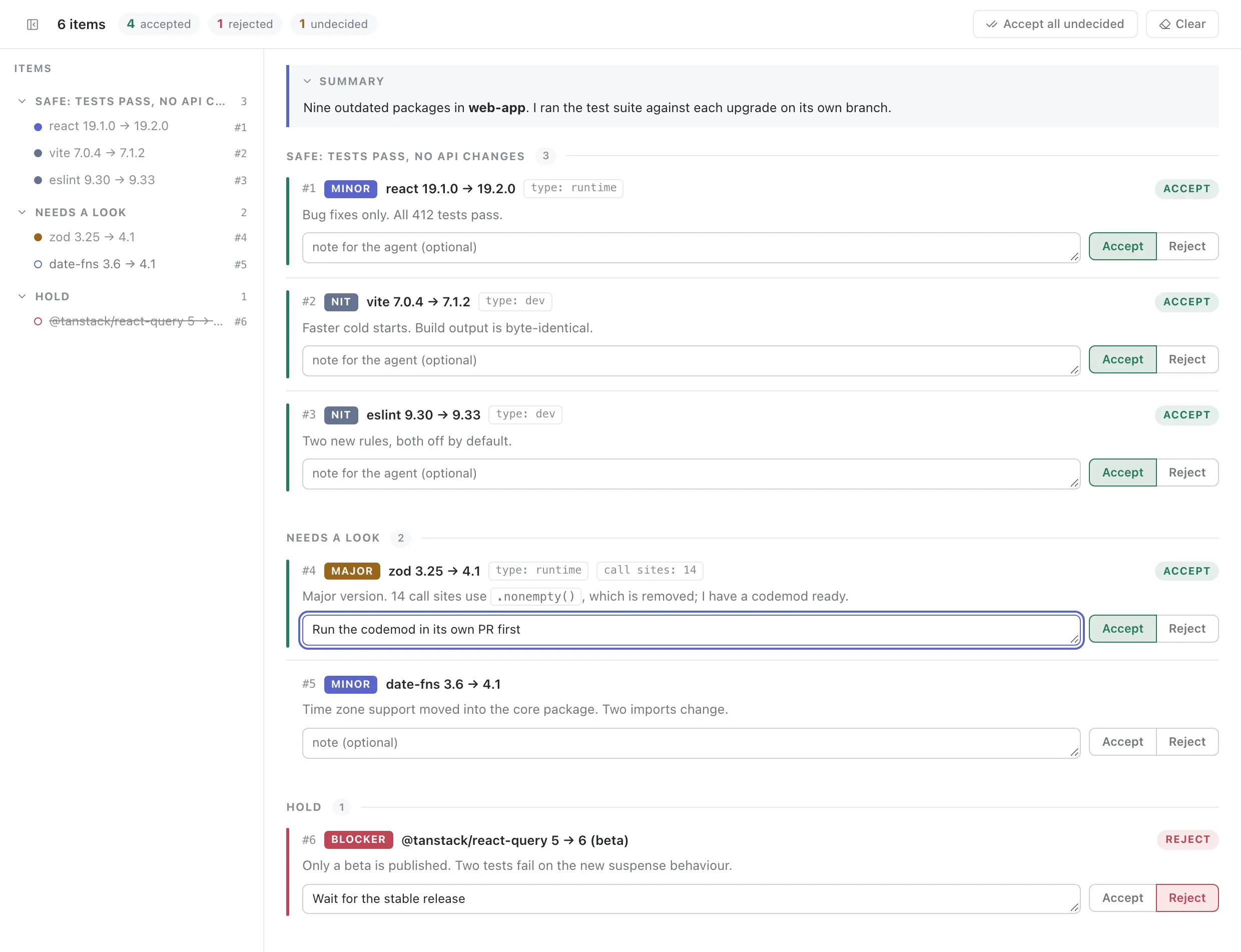Click the 1 undecided filter pill
The image size is (1241, 952).
point(333,25)
